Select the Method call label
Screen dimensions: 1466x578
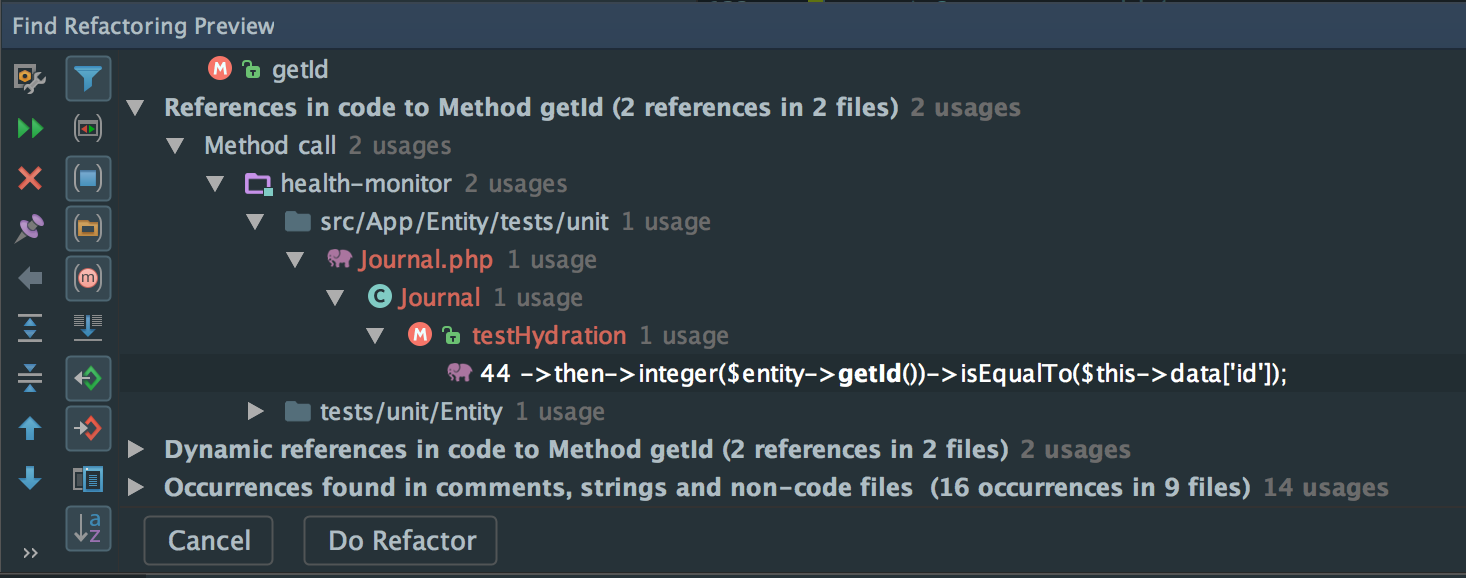click(x=270, y=146)
